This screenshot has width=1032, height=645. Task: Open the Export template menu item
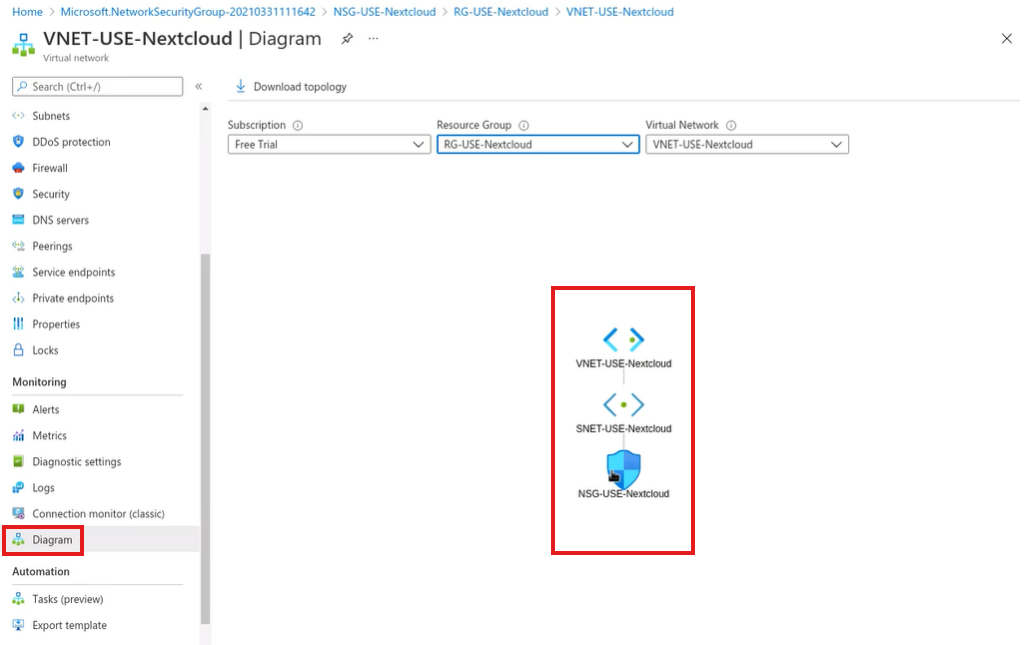point(69,625)
